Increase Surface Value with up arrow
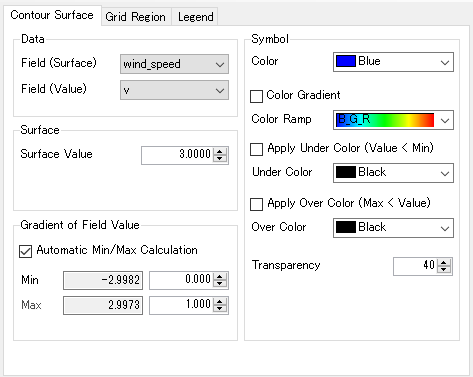Screen dimensions: 473x377 (x=220, y=152)
